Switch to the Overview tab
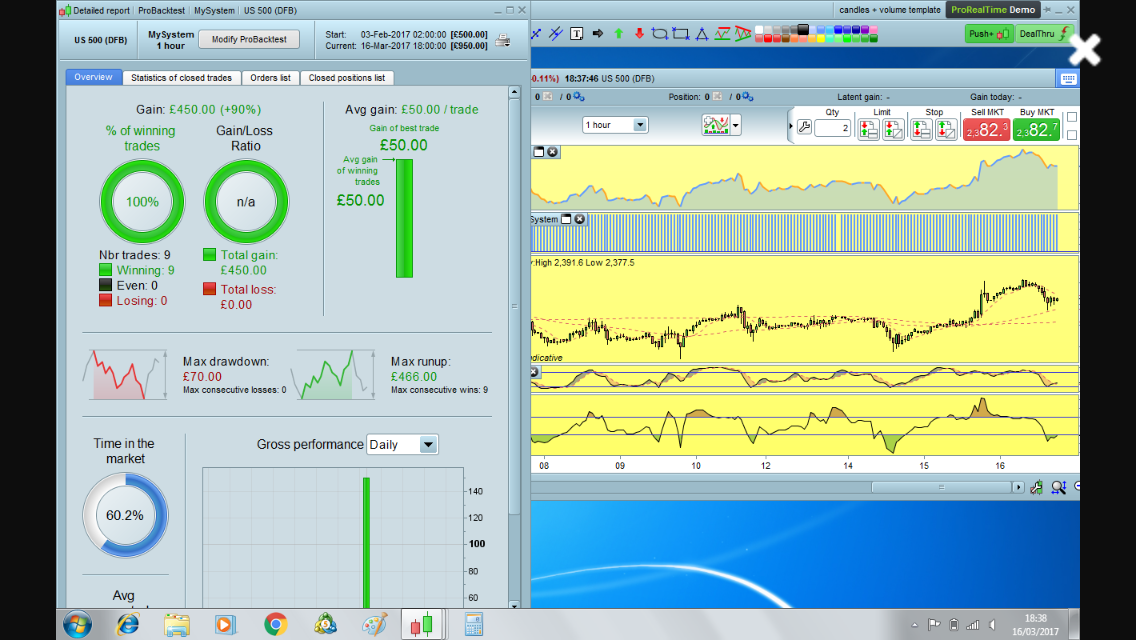 (x=93, y=77)
